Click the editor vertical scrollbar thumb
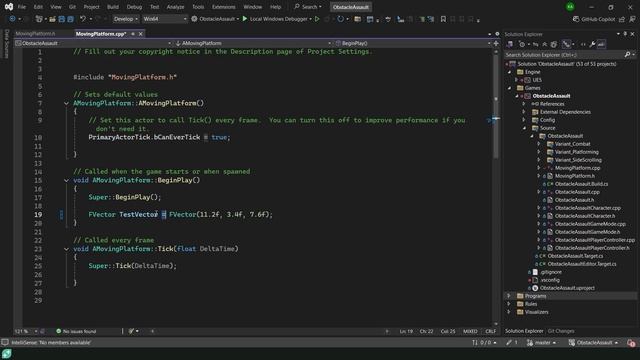 (496, 108)
